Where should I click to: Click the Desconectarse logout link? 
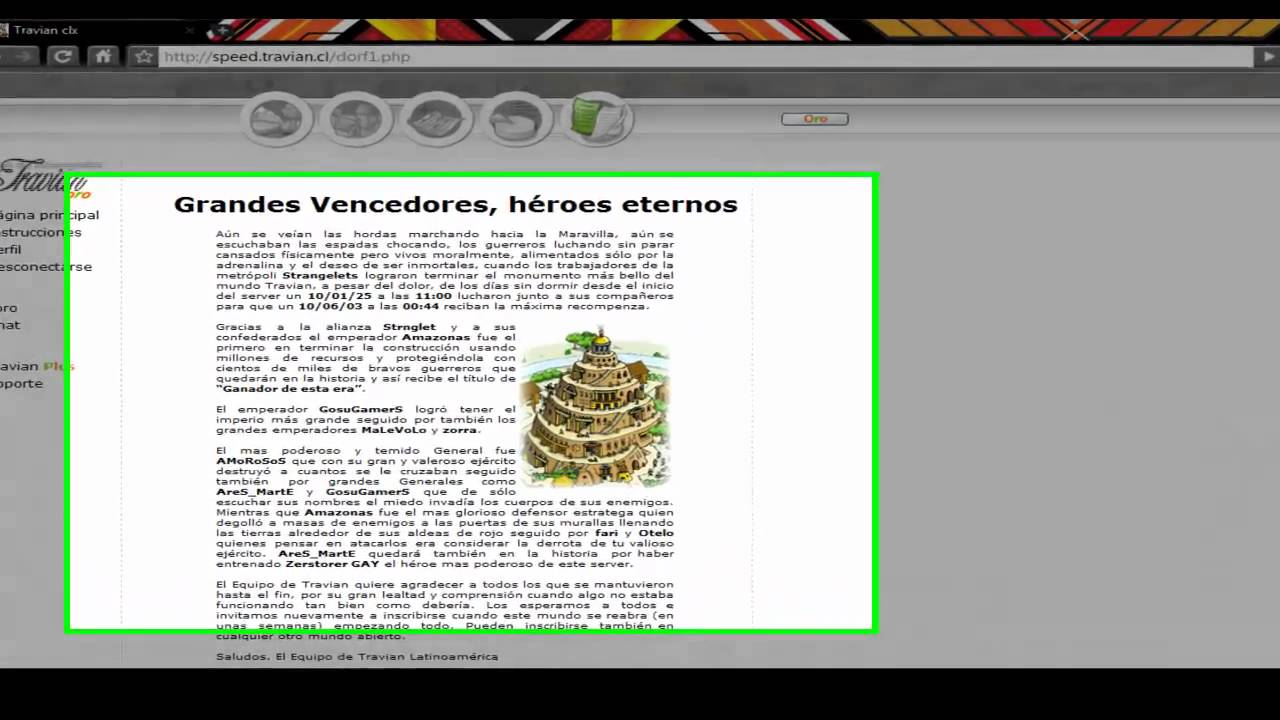[x=46, y=266]
